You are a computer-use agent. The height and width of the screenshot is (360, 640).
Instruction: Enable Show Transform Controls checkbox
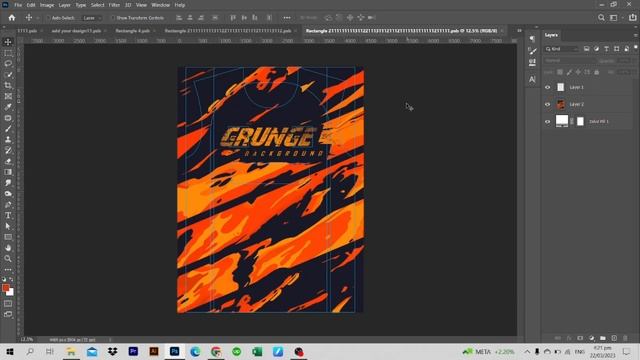pyautogui.click(x=113, y=18)
